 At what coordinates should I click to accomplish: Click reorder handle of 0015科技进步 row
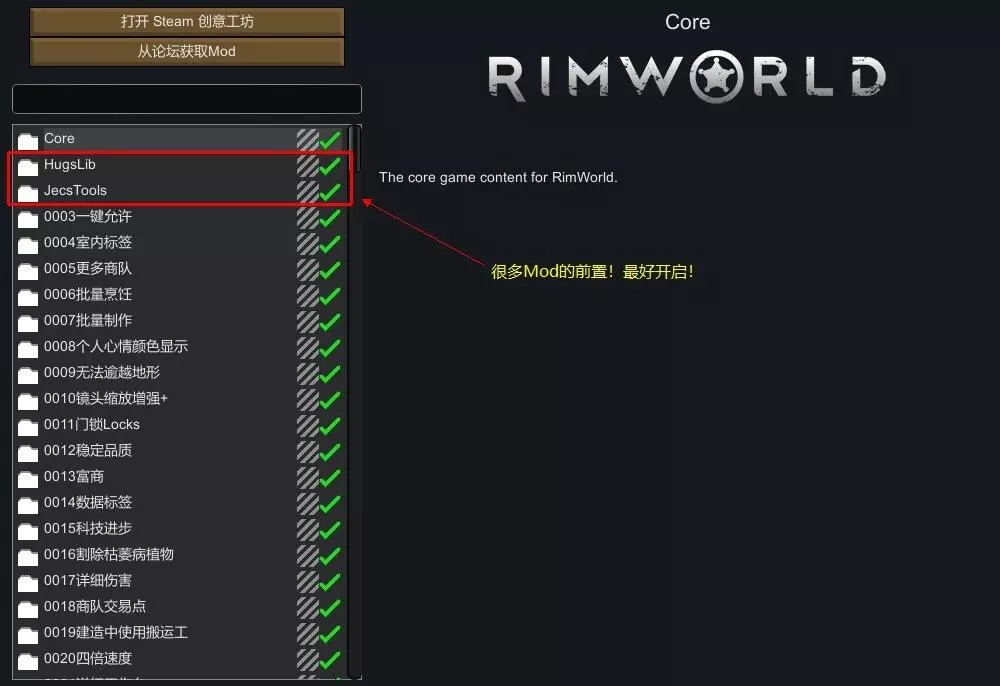coord(307,530)
